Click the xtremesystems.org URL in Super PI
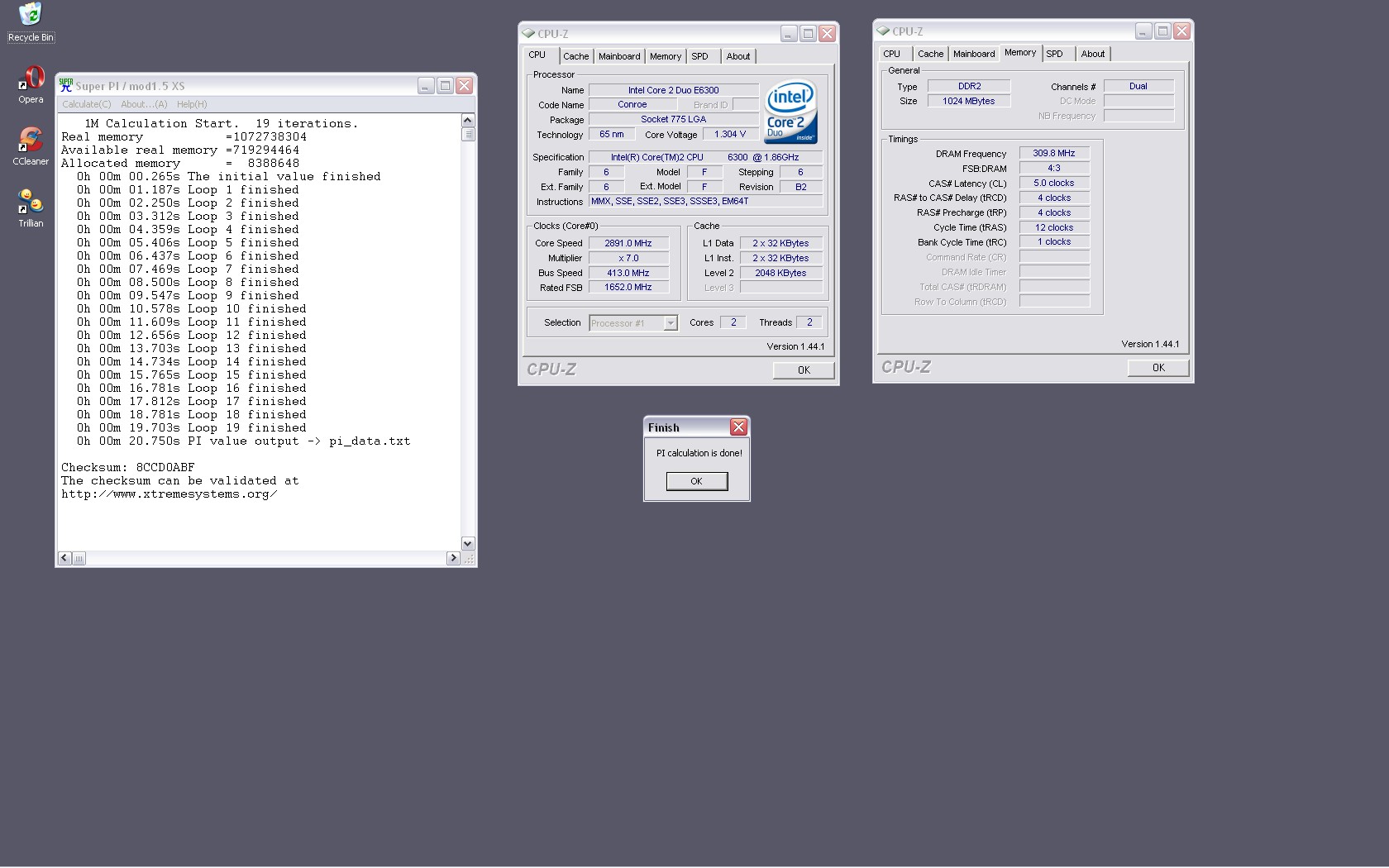This screenshot has width=1389, height=868. pos(169,494)
